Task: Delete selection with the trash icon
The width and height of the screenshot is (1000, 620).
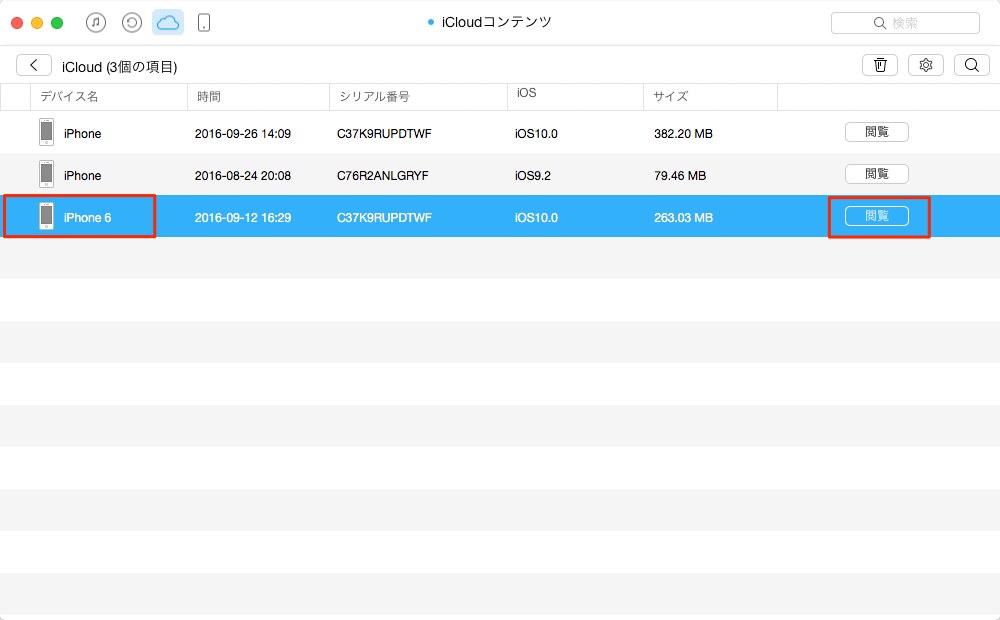Action: [x=880, y=65]
